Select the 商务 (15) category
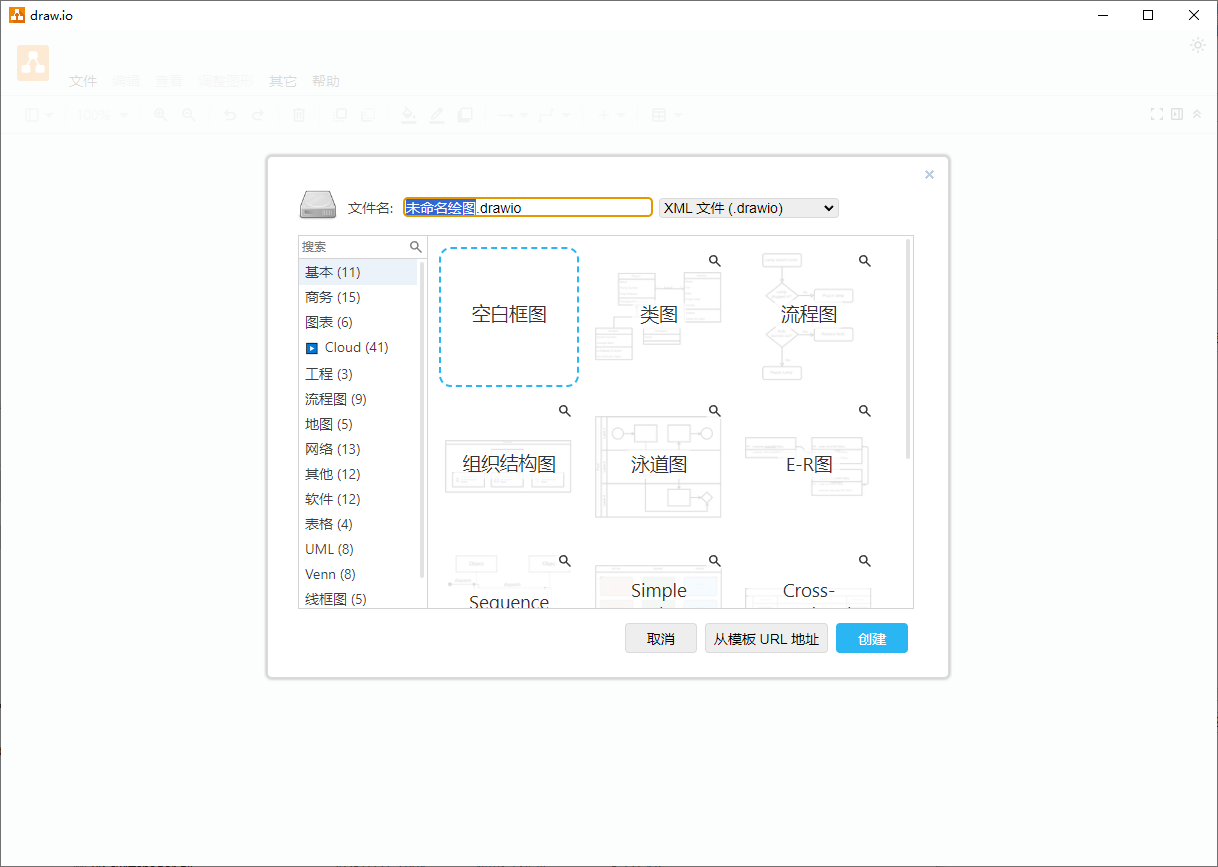 click(358, 297)
